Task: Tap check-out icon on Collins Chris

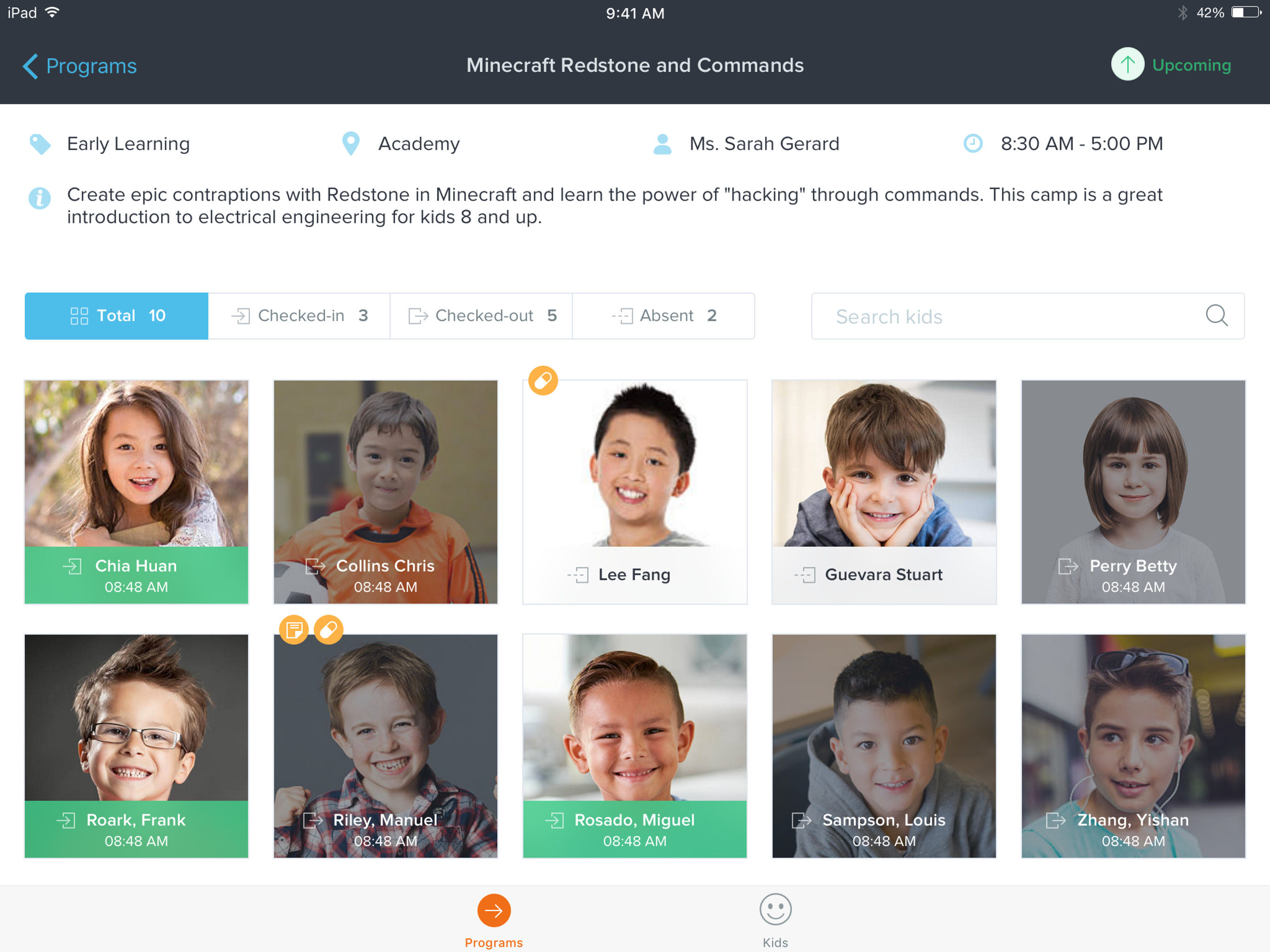Action: pyautogui.click(x=315, y=566)
